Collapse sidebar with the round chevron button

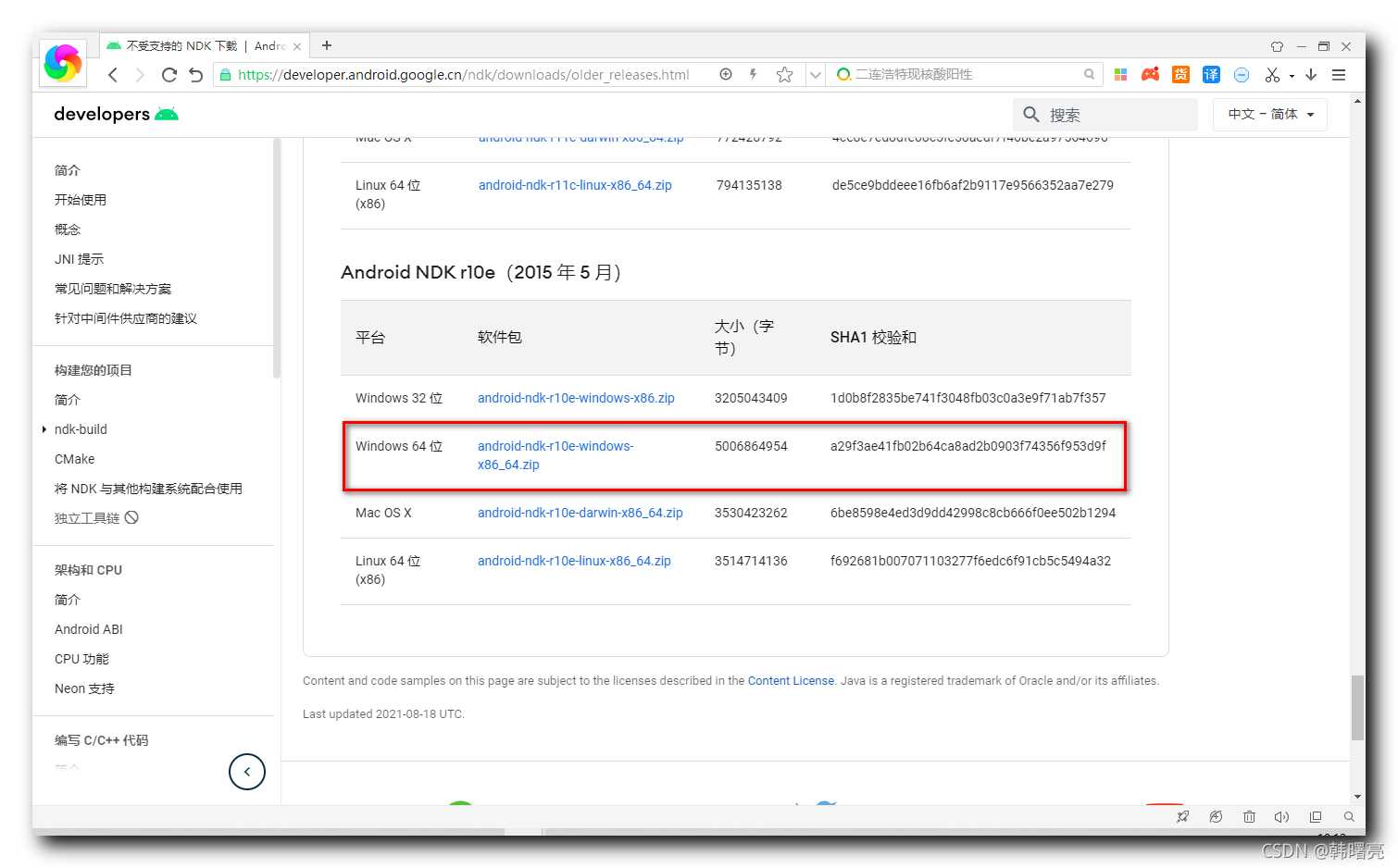[247, 772]
